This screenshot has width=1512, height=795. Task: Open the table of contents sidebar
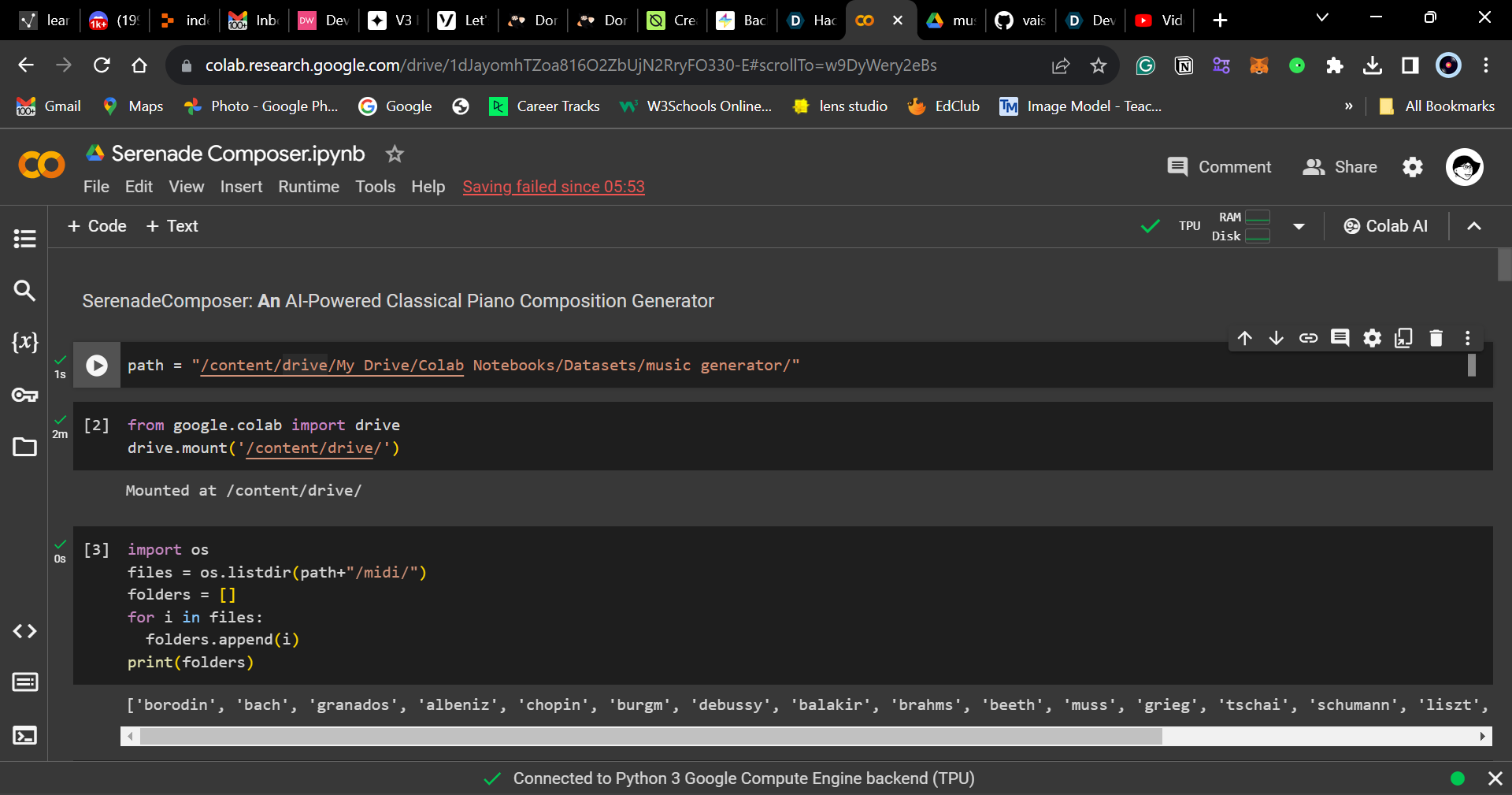(24, 238)
